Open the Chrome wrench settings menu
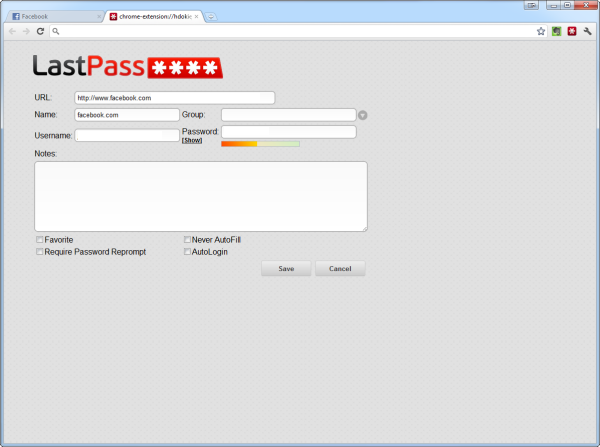 click(587, 31)
